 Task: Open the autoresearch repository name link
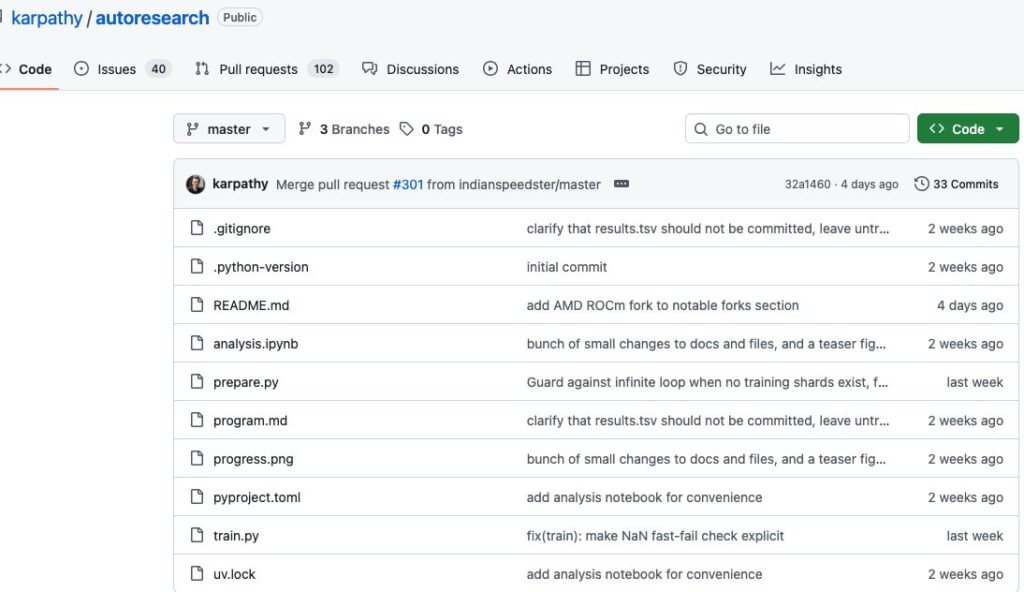click(x=152, y=18)
